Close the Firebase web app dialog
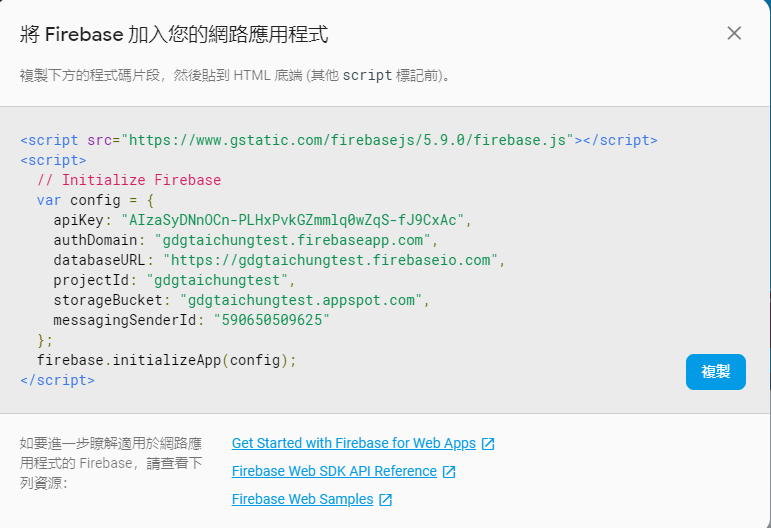This screenshot has height=528, width=771. [x=734, y=33]
